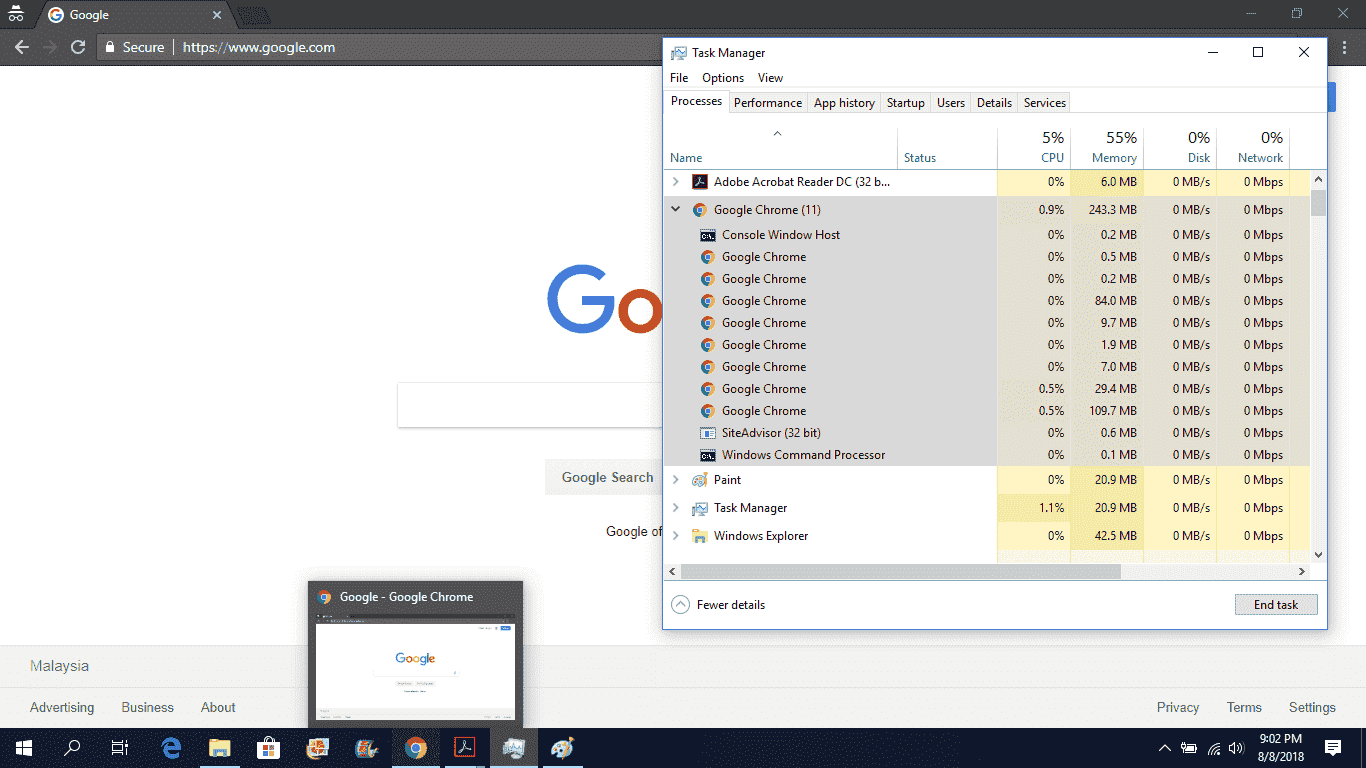Click the Console Window Host process icon

[x=707, y=235]
